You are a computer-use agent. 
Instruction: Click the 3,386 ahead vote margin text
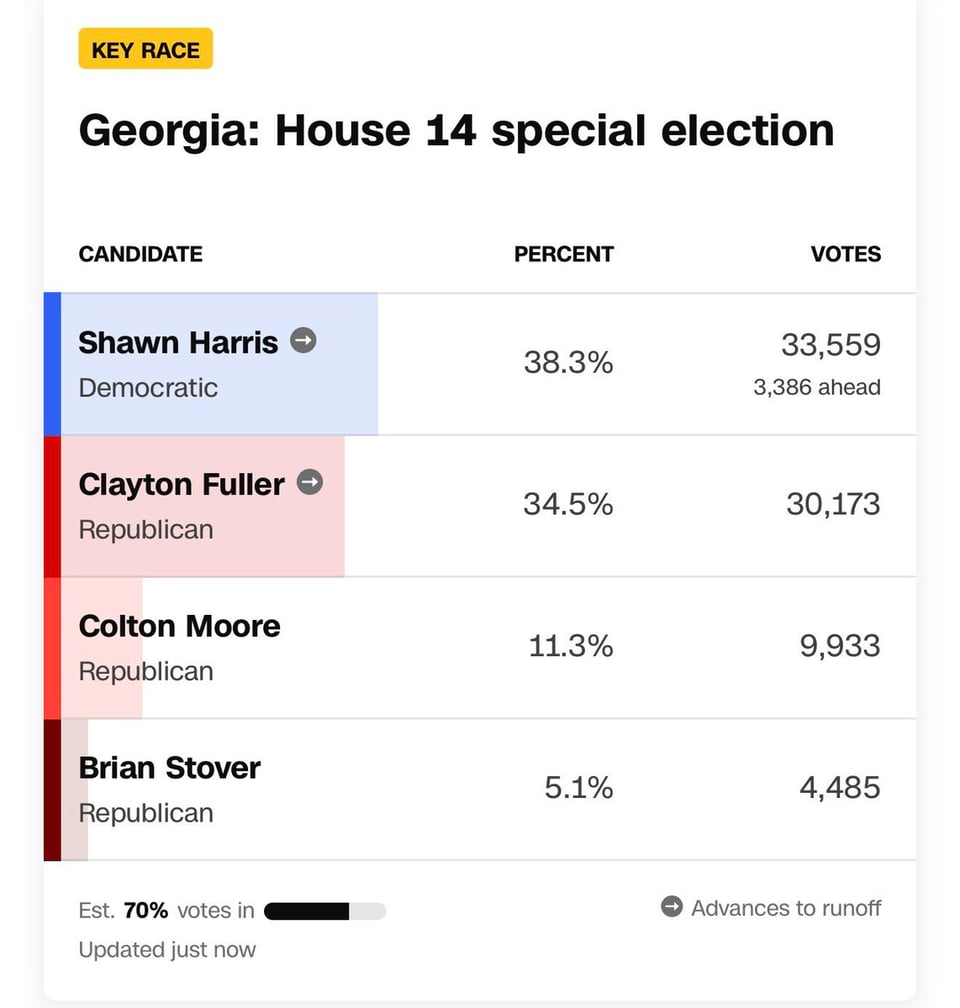(817, 387)
